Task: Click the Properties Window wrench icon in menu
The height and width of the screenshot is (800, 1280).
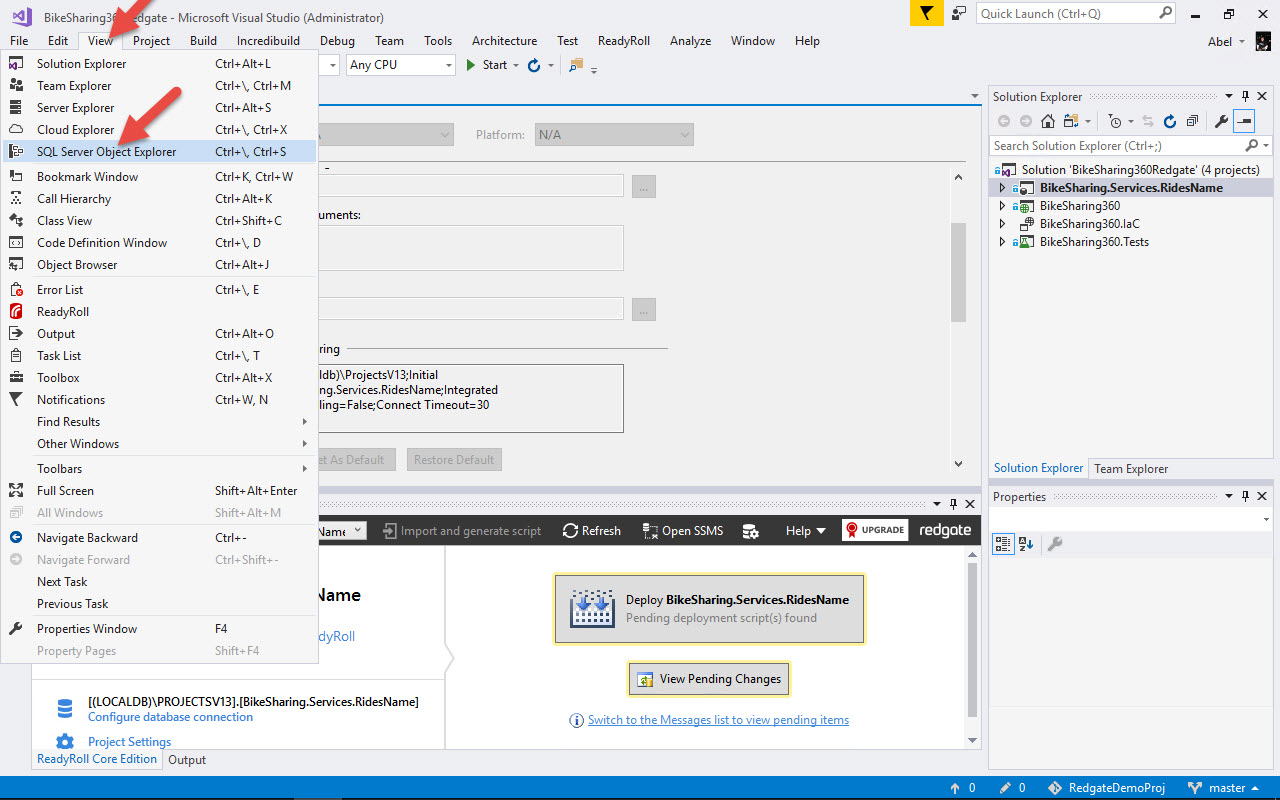Action: click(16, 629)
